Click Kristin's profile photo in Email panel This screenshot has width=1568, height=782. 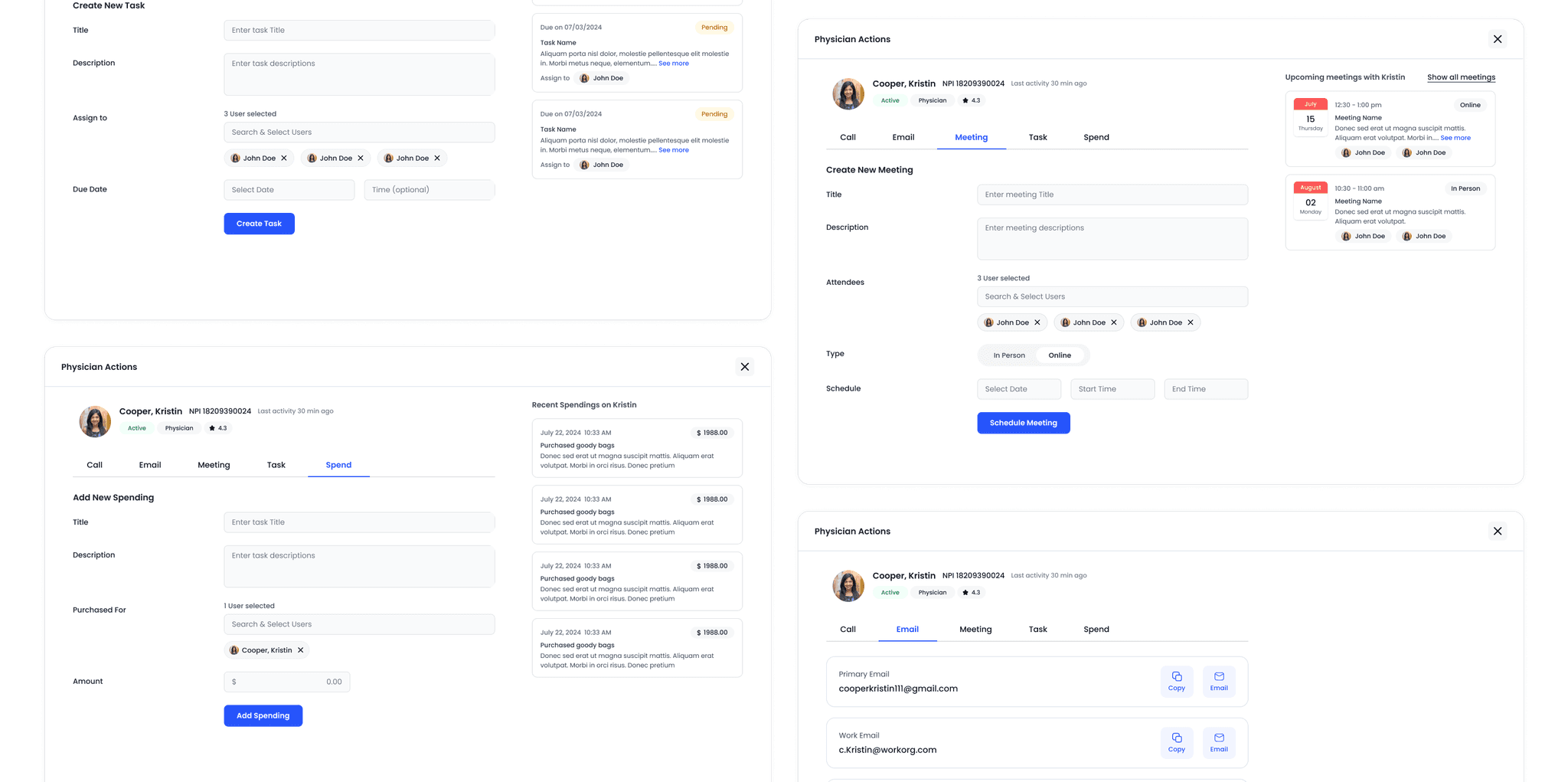click(x=848, y=586)
